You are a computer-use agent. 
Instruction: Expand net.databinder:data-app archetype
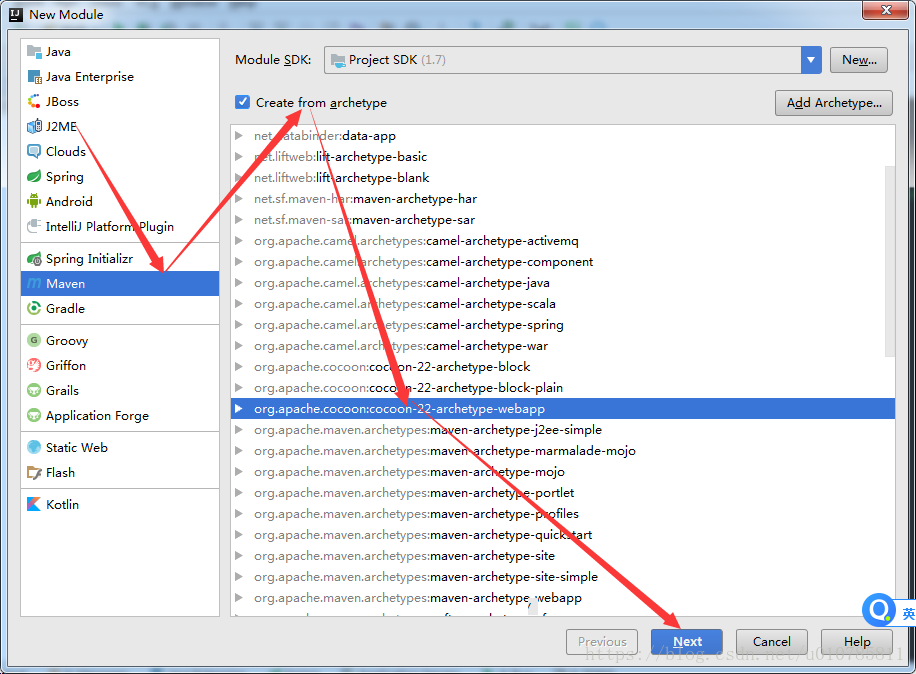(239, 136)
